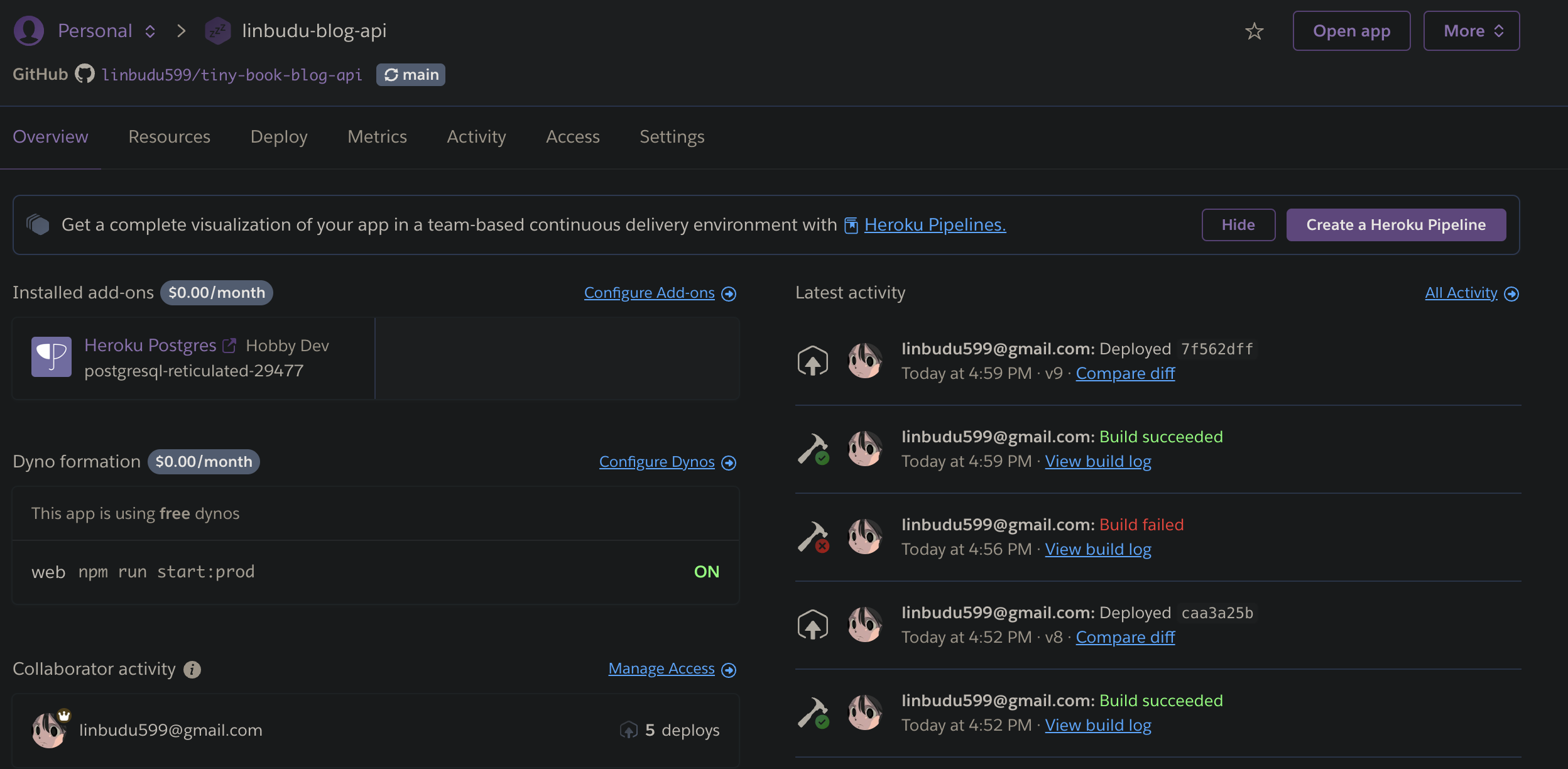Click the arrow icon beside All Activity
This screenshot has height=769, width=1568.
[1511, 293]
